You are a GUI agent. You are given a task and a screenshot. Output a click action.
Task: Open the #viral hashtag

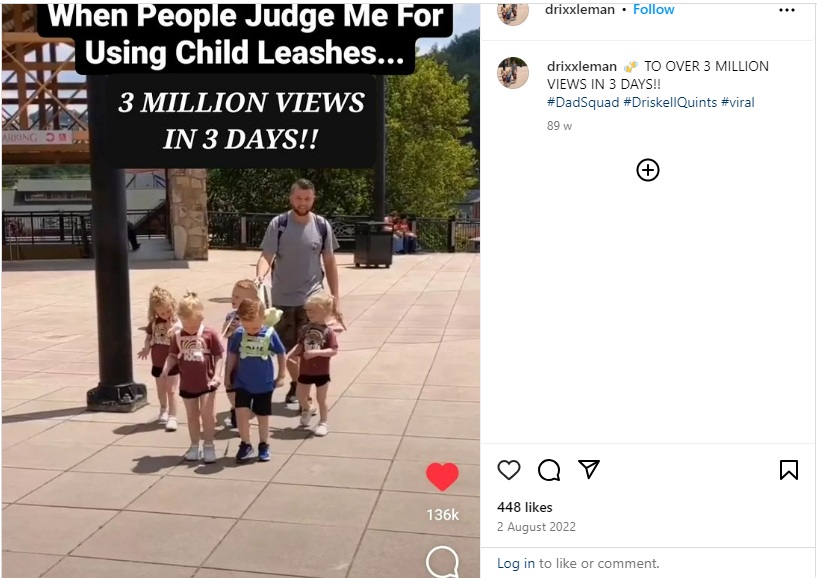coord(738,102)
